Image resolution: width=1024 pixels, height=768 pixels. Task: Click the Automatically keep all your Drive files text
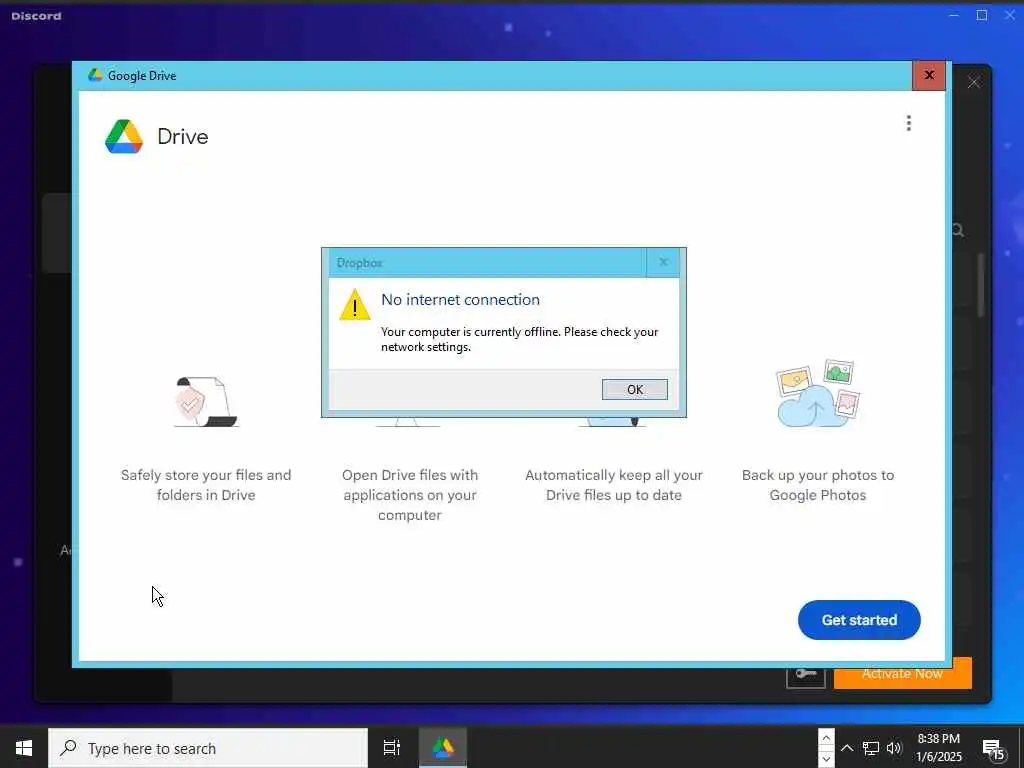coord(614,485)
